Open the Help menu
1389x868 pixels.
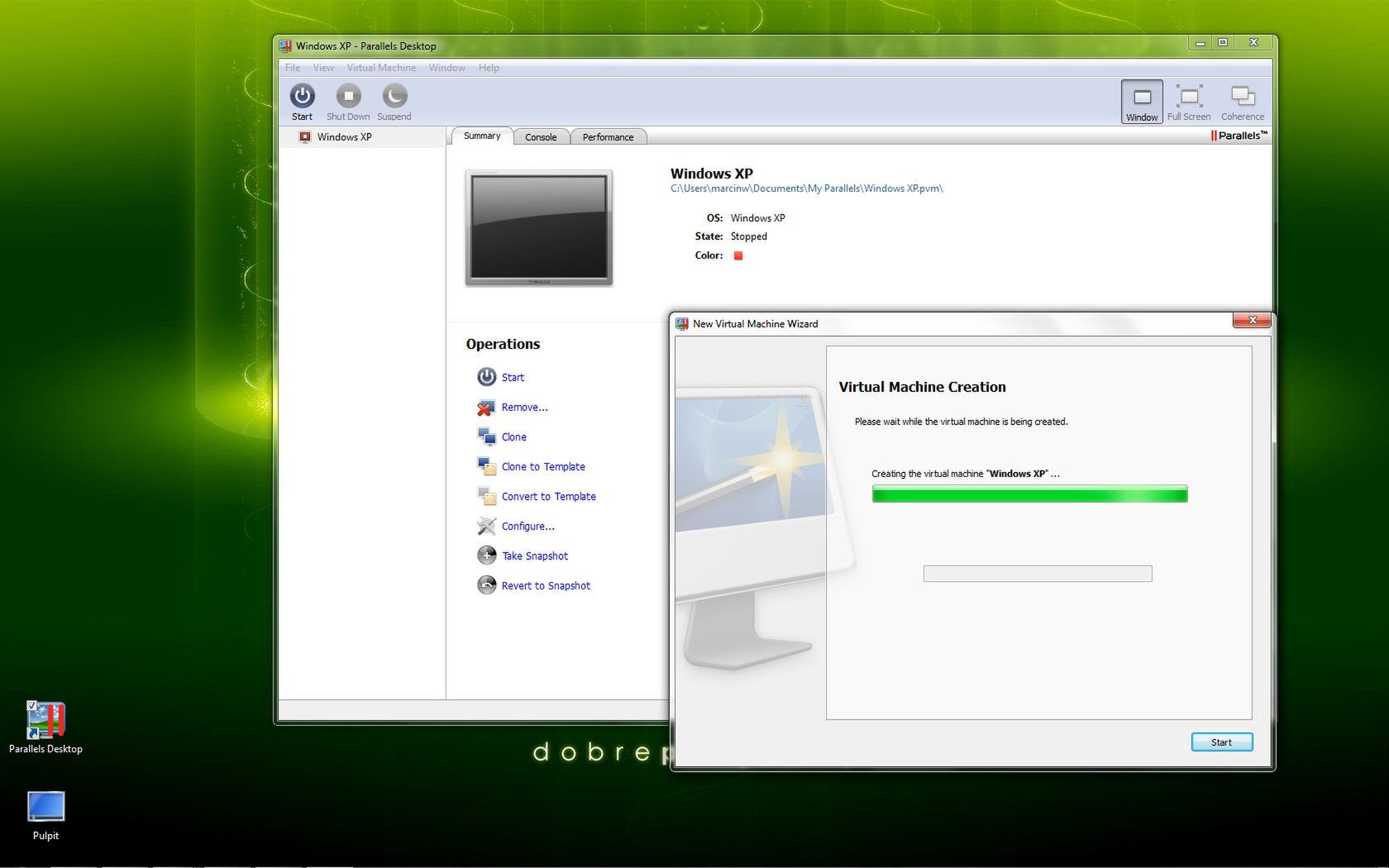point(489,68)
